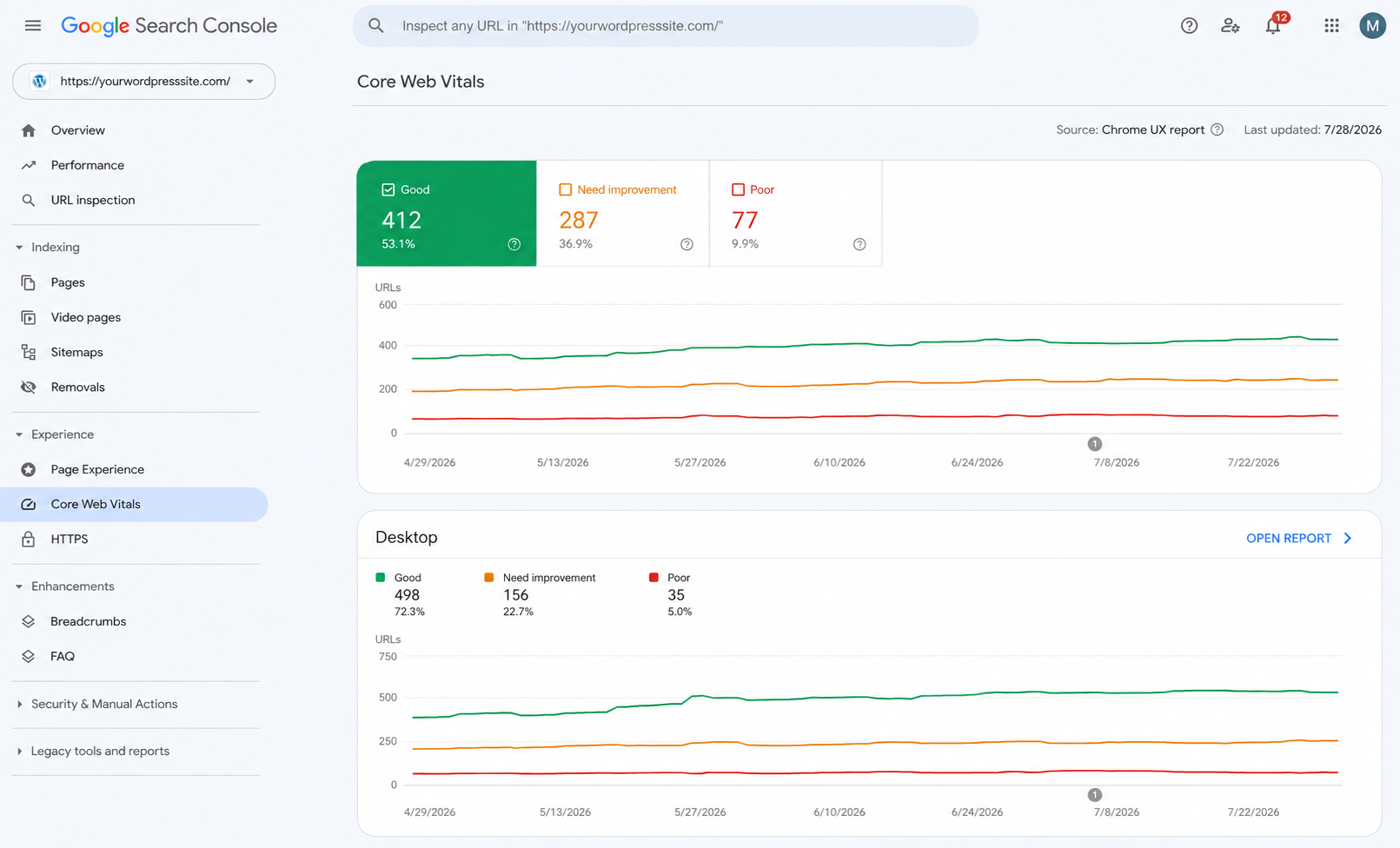Click the Page Experience star icon

click(x=29, y=469)
